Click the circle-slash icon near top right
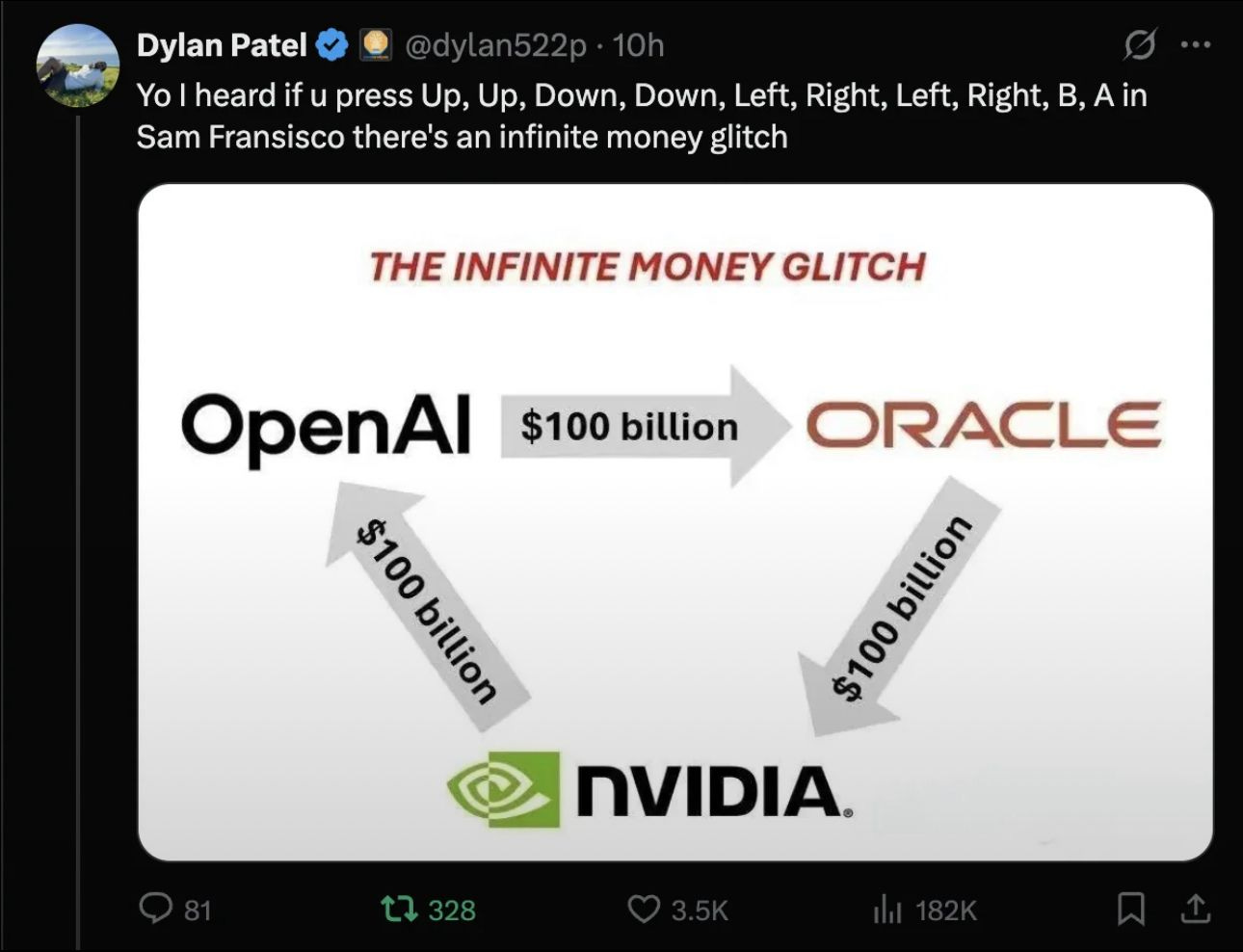The width and height of the screenshot is (1243, 952). coord(1140,45)
